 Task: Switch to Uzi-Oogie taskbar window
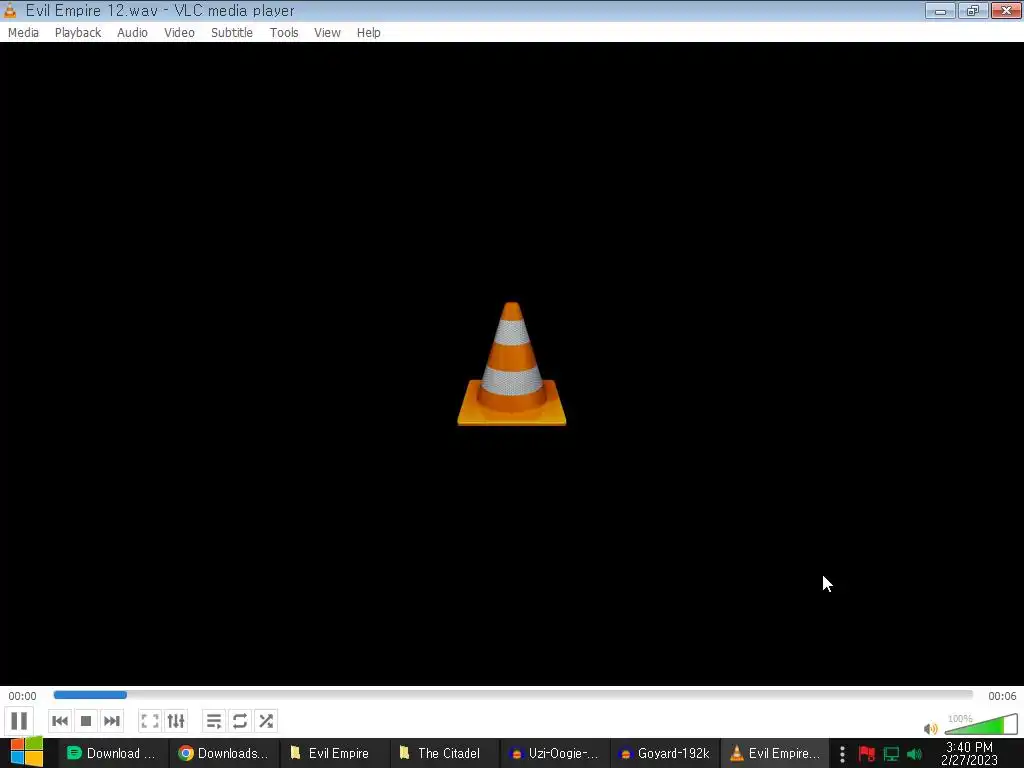555,753
